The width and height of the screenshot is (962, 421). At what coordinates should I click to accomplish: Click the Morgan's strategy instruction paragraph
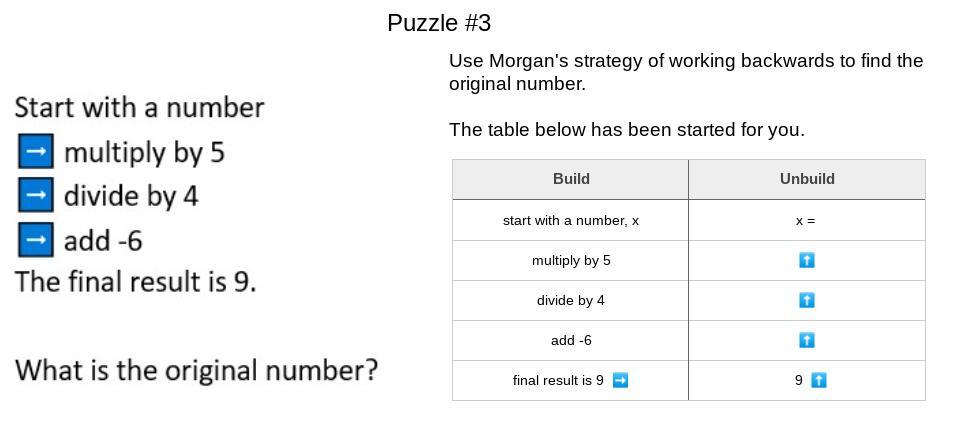tap(686, 72)
